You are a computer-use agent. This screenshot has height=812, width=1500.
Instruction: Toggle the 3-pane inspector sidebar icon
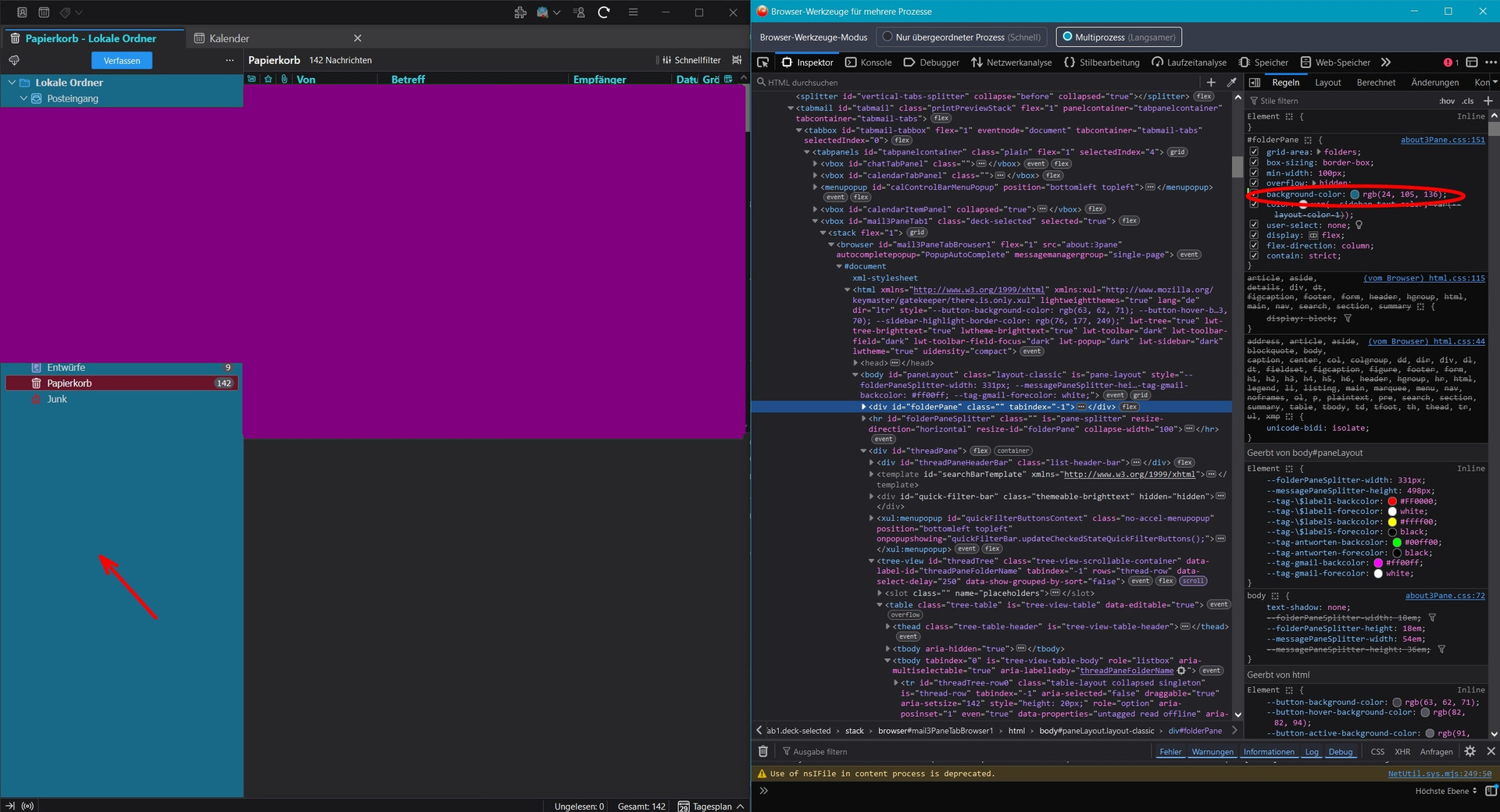coord(1255,82)
